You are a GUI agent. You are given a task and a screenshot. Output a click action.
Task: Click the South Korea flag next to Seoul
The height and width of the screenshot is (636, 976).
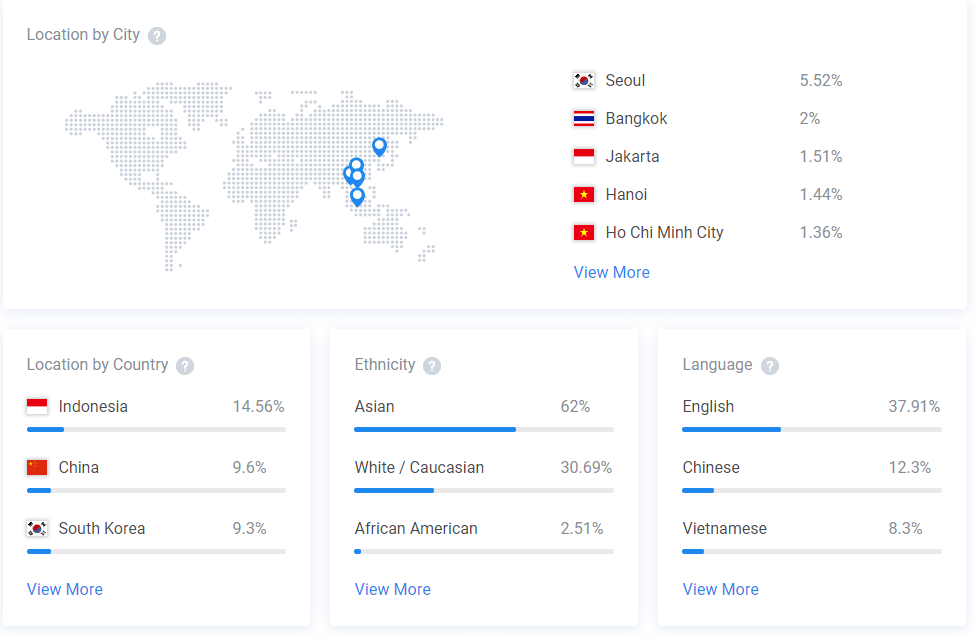point(584,81)
